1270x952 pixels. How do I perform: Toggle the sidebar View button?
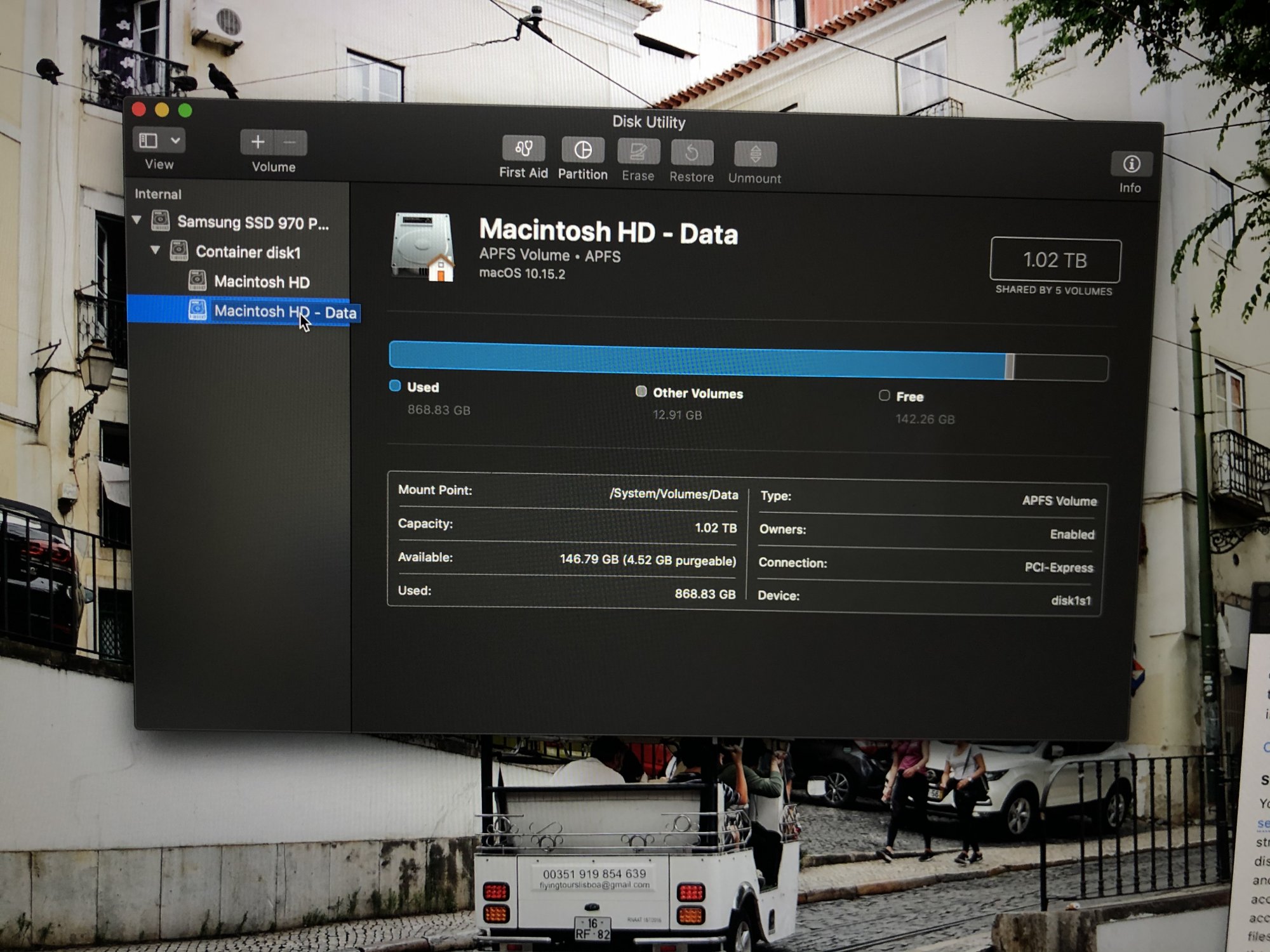(x=149, y=140)
